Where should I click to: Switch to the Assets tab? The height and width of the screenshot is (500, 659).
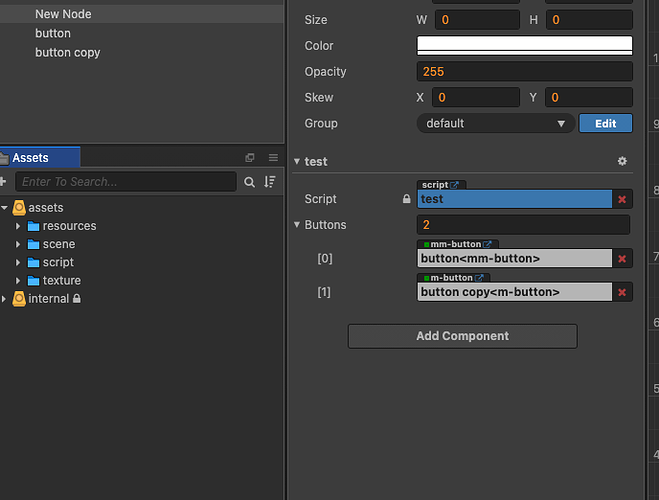pyautogui.click(x=40, y=158)
